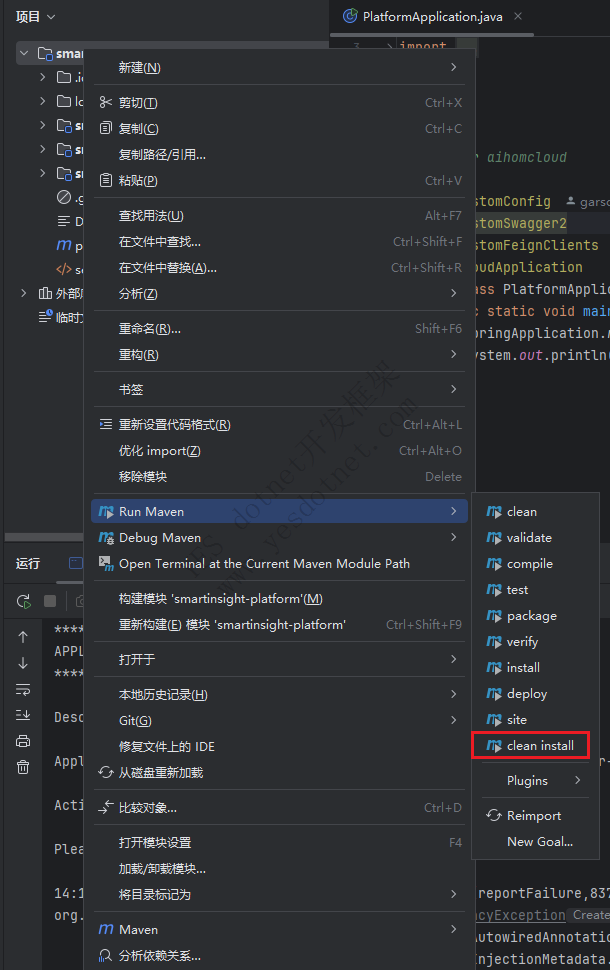The image size is (610, 970).
Task: Expand the 外部 libraries tree node
Action: (x=24, y=293)
